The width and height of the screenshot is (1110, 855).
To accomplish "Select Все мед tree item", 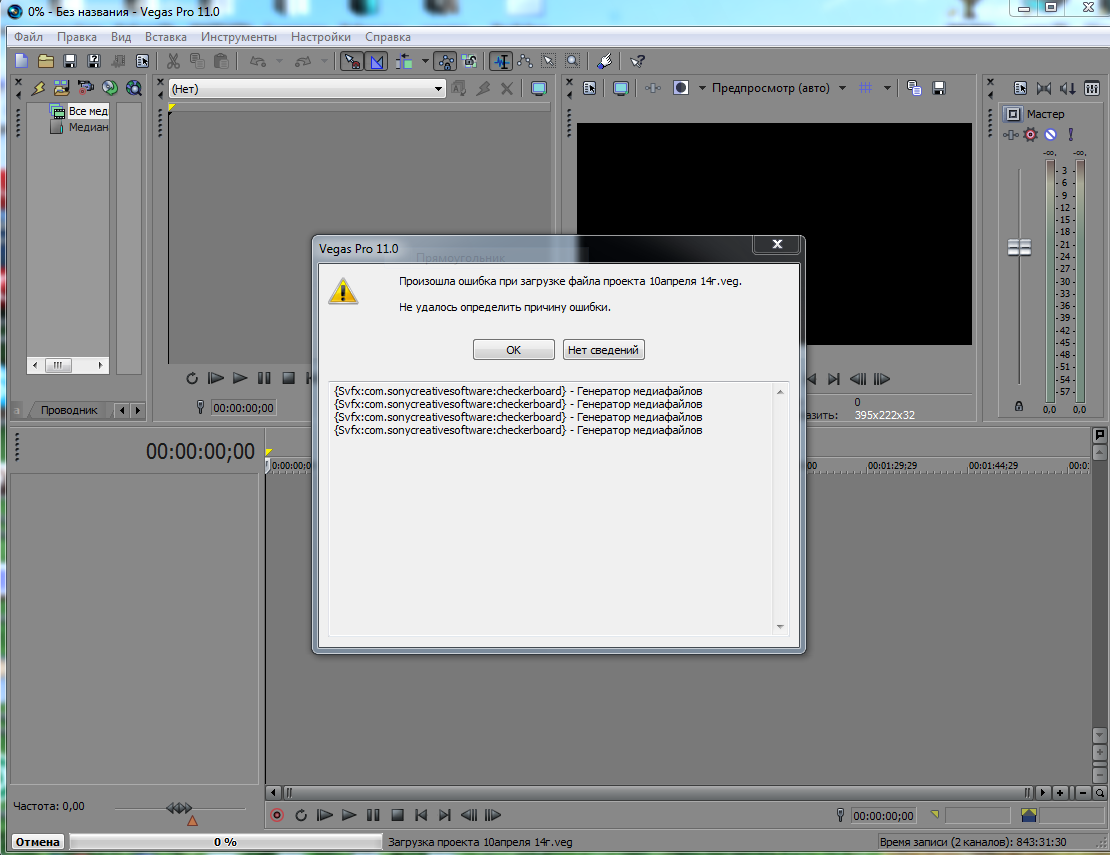I will 79,111.
